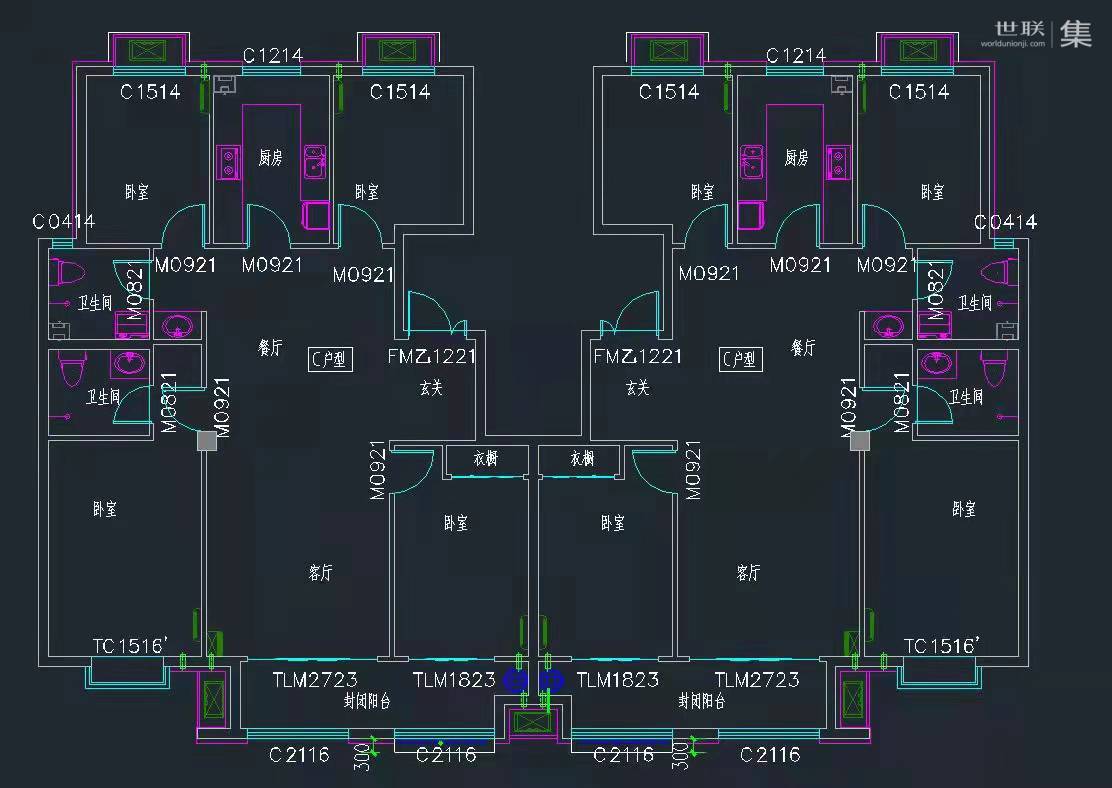Click the left blue circle marker at bottom center

[x=516, y=681]
